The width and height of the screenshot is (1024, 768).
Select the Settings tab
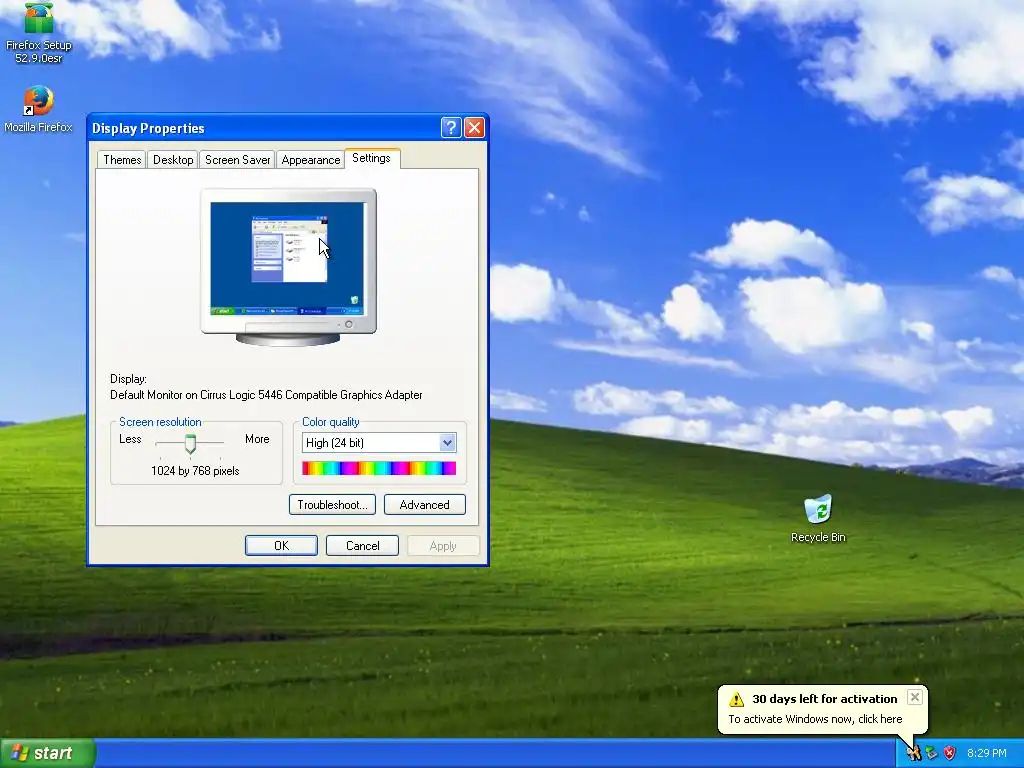372,158
